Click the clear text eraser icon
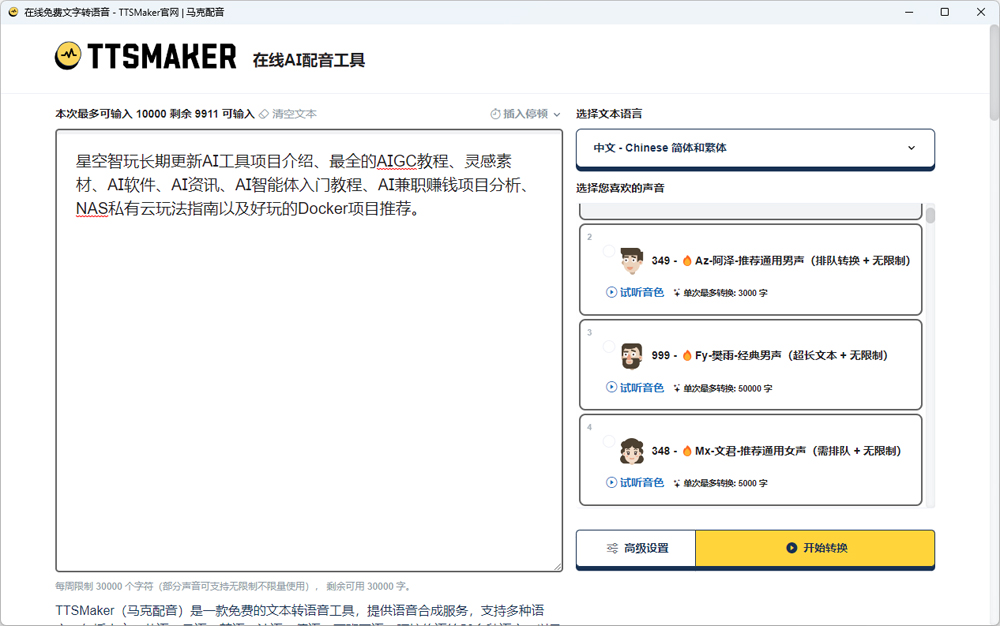 pos(263,114)
